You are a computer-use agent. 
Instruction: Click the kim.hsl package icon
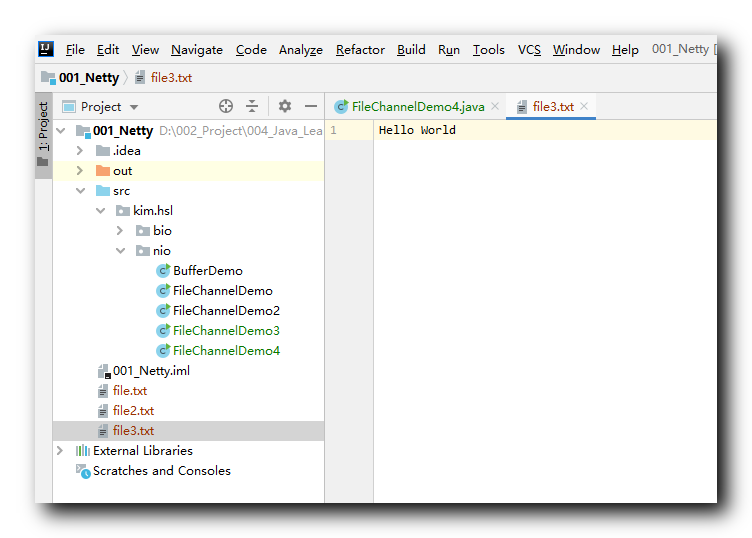click(123, 211)
